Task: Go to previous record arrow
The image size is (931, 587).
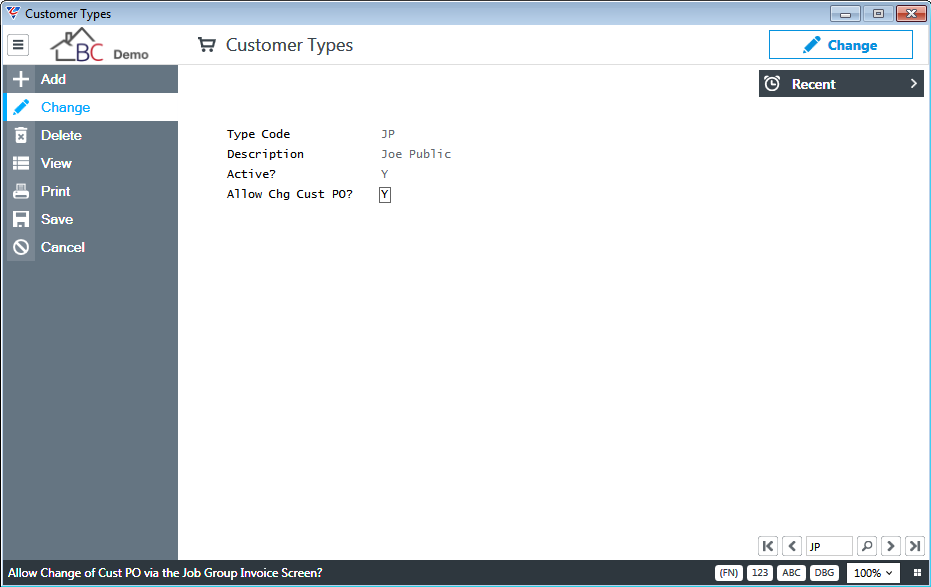Action: tap(792, 546)
